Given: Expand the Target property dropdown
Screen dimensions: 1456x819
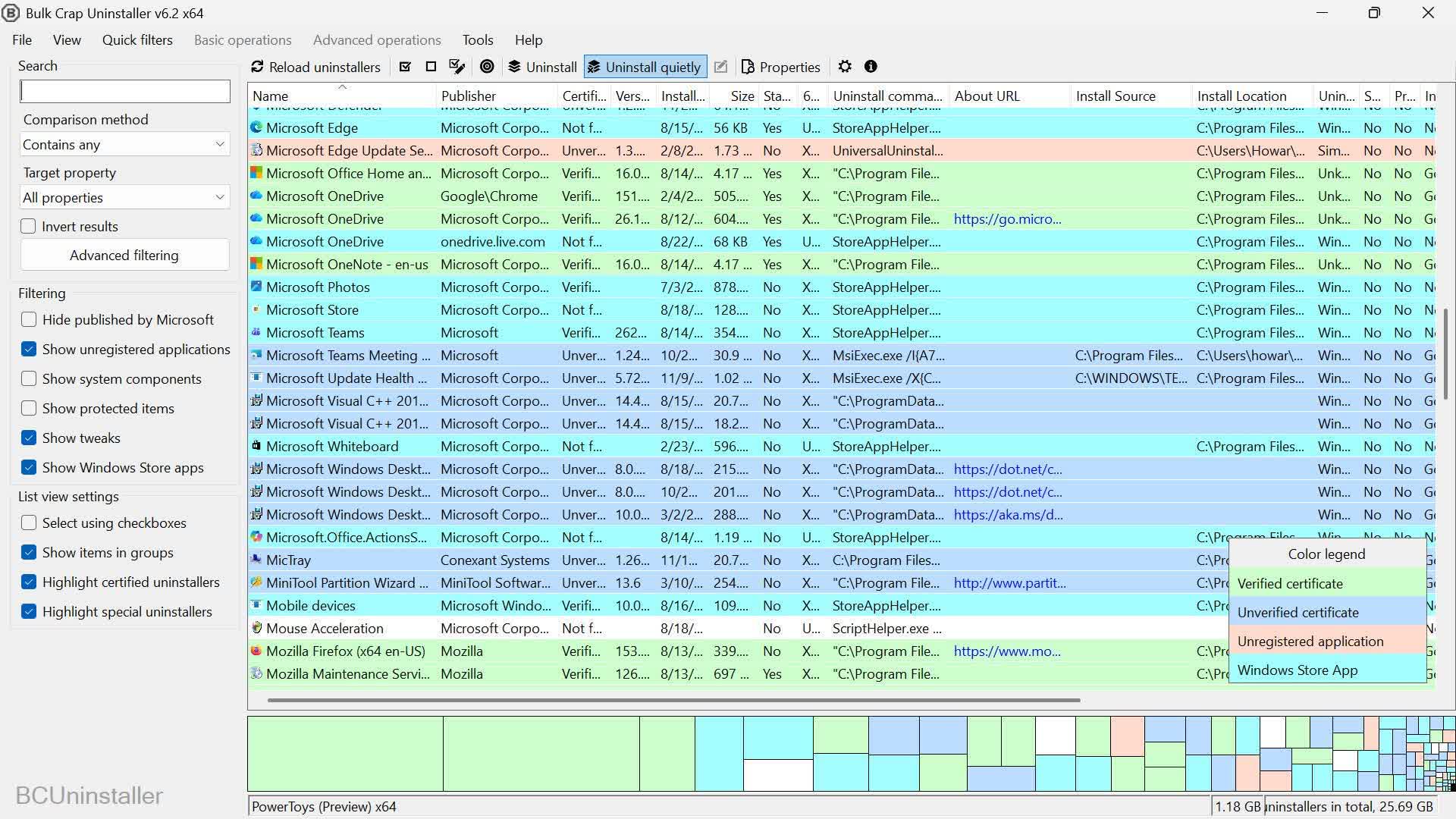Looking at the screenshot, I should [124, 198].
